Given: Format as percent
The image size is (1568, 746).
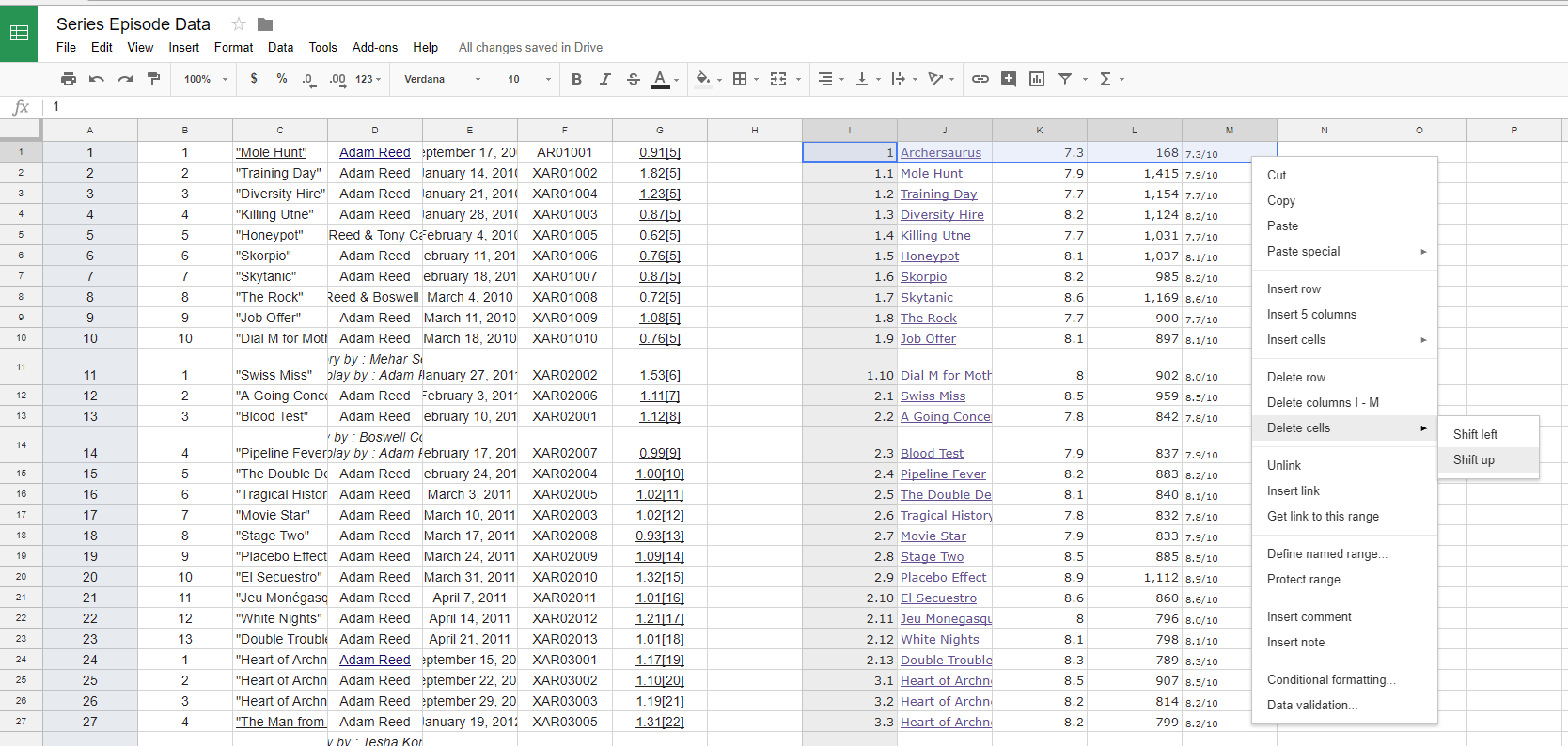Looking at the screenshot, I should (282, 79).
